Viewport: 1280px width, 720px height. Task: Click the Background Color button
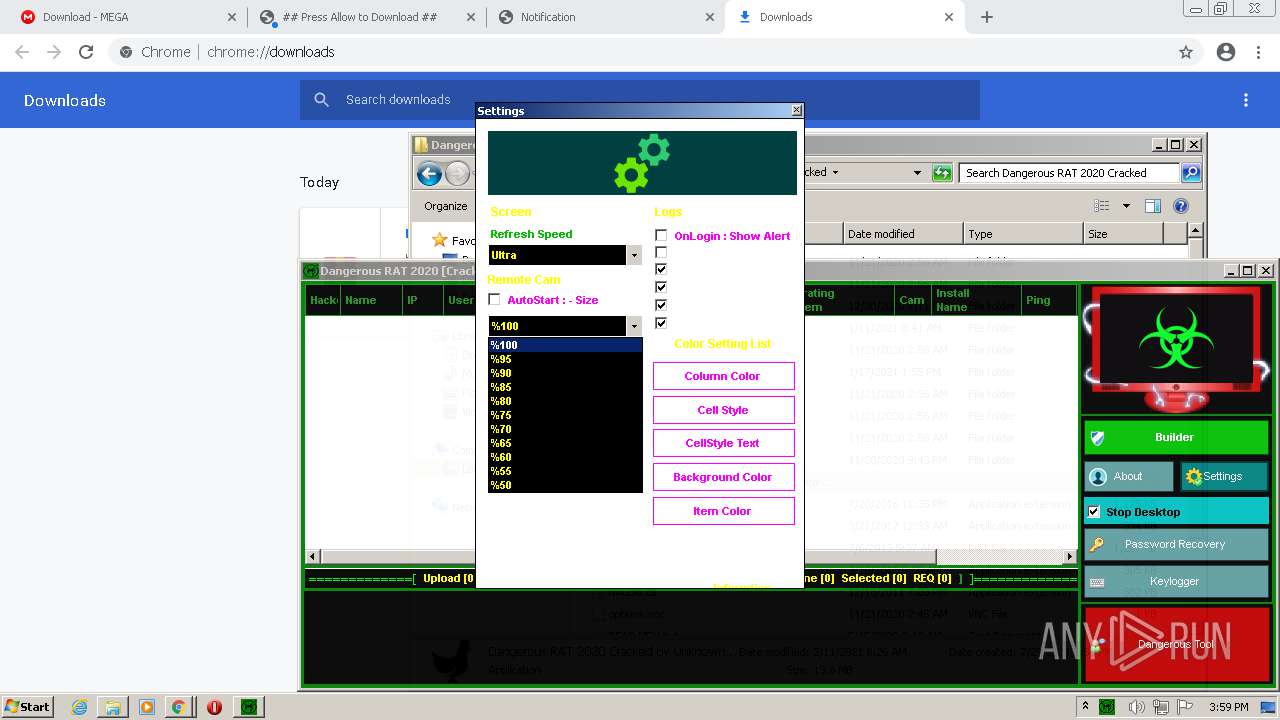click(x=723, y=477)
